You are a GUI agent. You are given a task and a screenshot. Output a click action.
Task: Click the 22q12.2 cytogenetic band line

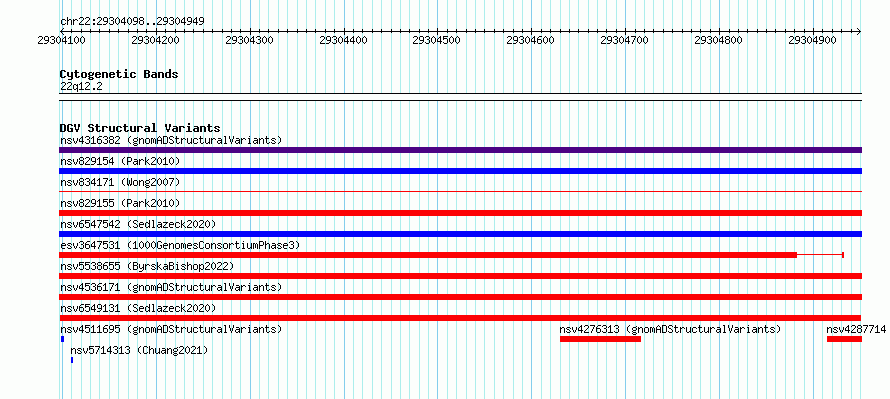coord(460,97)
